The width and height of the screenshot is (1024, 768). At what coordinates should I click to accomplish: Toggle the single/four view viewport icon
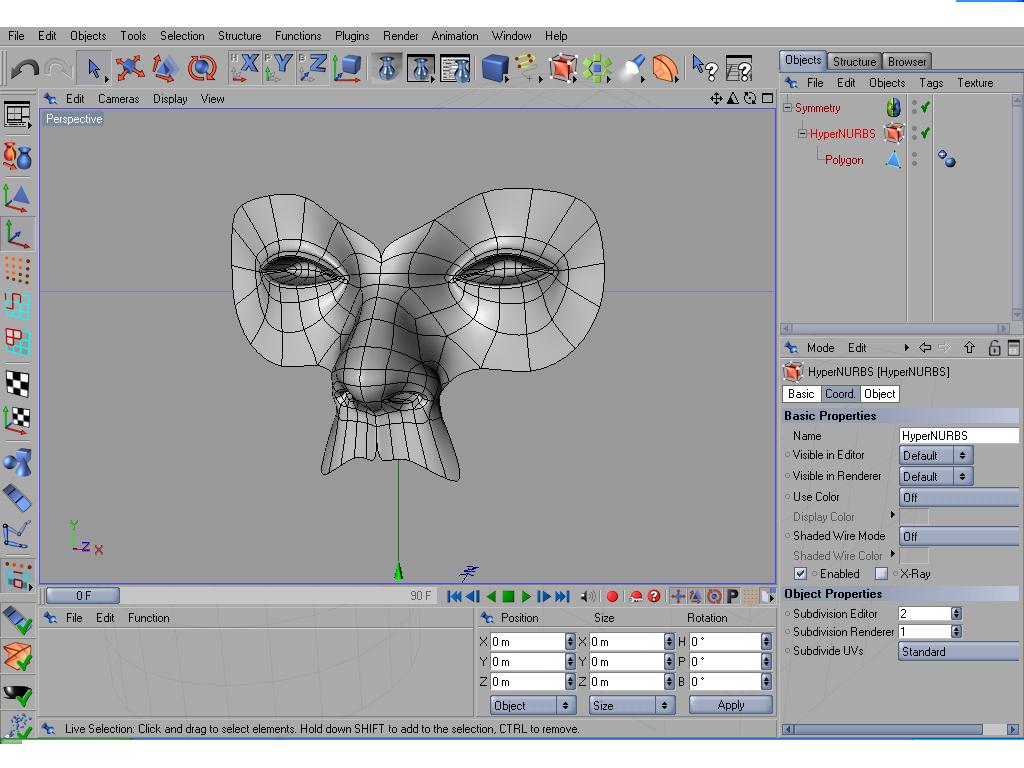click(767, 99)
